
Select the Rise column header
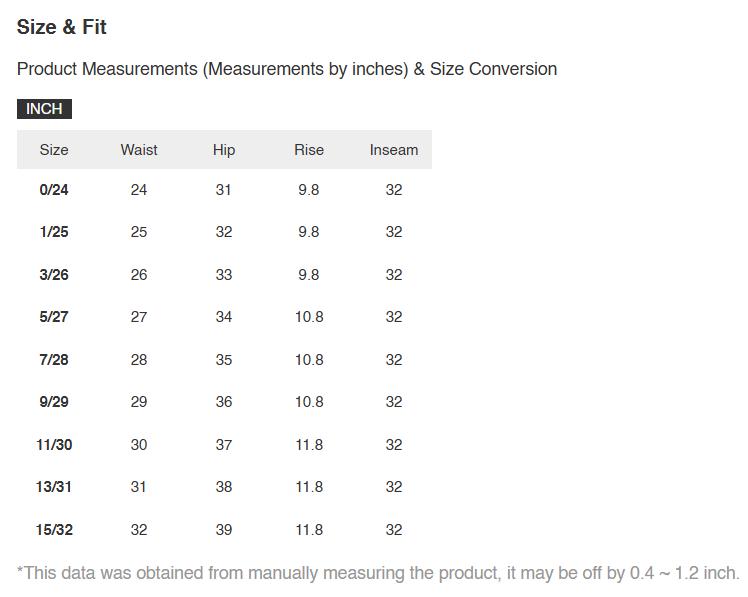(309, 150)
